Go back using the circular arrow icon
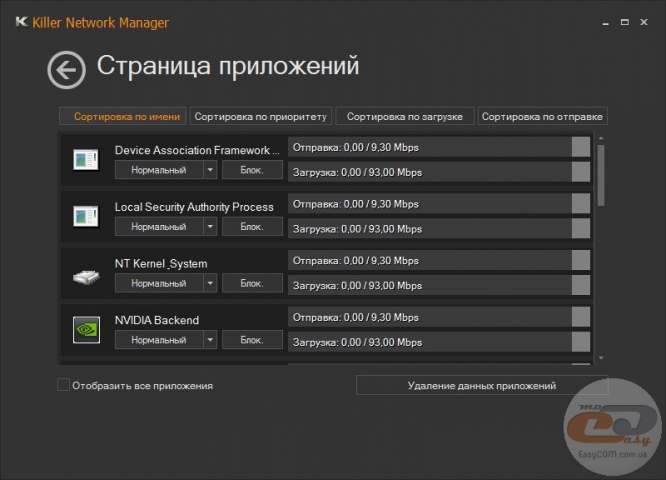This screenshot has width=666, height=480. pos(66,70)
